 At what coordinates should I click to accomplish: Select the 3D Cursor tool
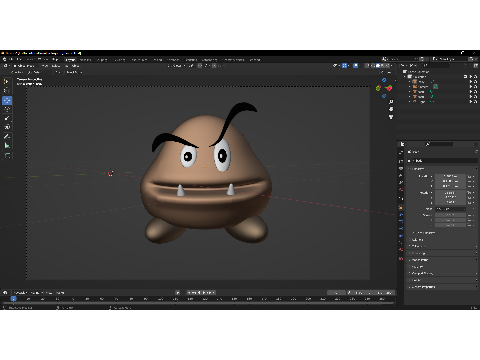click(7, 90)
